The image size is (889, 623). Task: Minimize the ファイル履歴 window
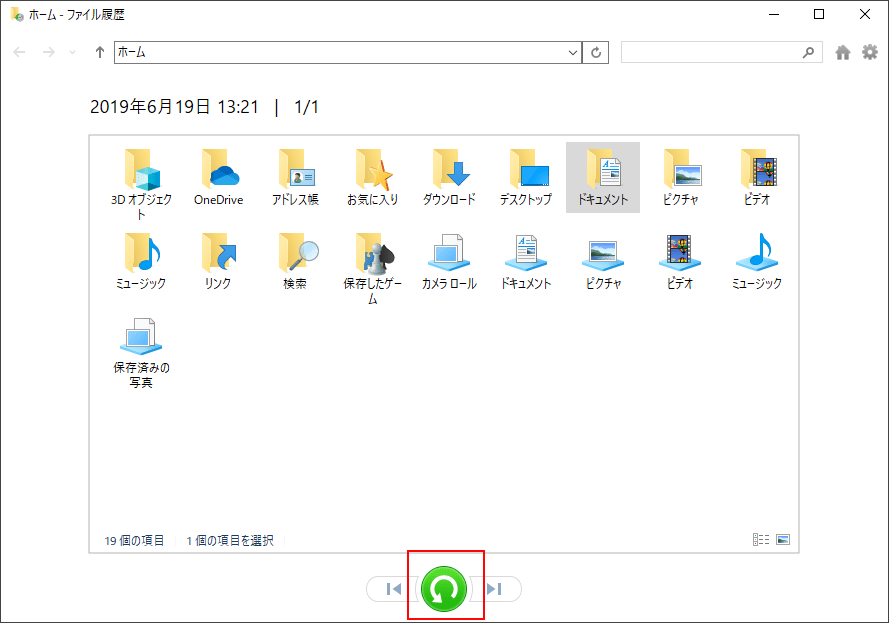click(774, 14)
